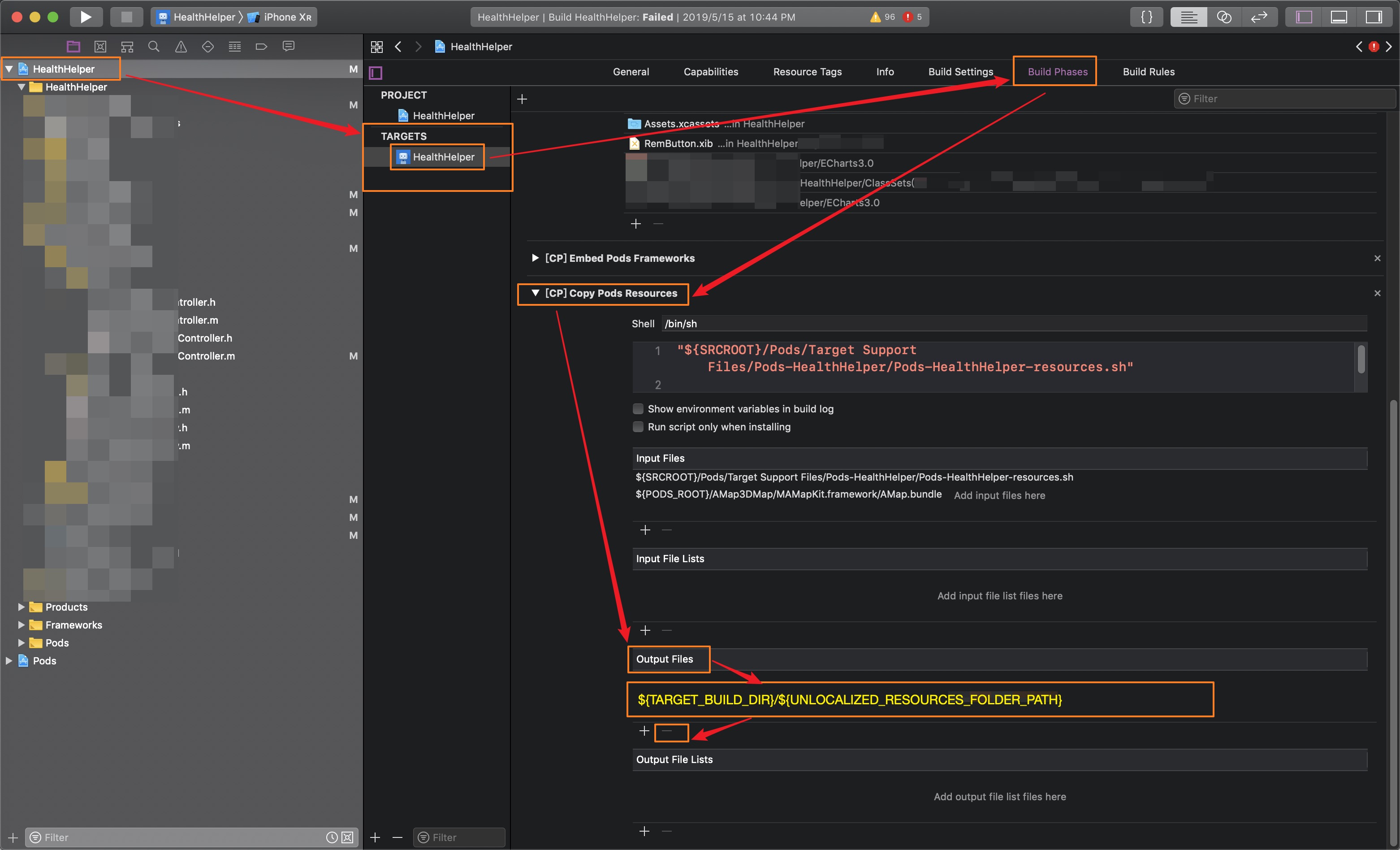Delete the Embed Pods Frameworks phase
The width and height of the screenshot is (1400, 850).
pyautogui.click(x=1377, y=258)
